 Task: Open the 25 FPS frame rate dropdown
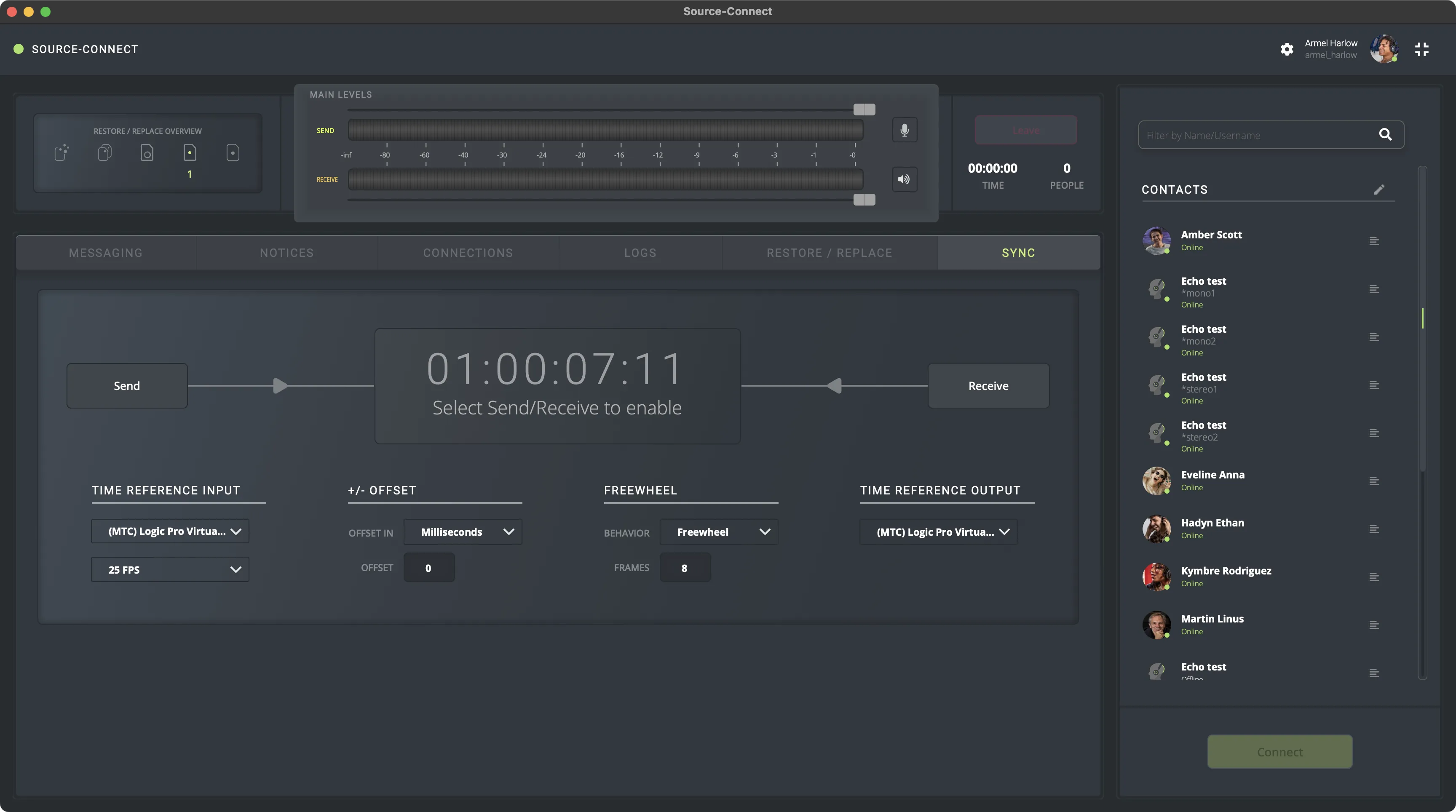click(170, 569)
